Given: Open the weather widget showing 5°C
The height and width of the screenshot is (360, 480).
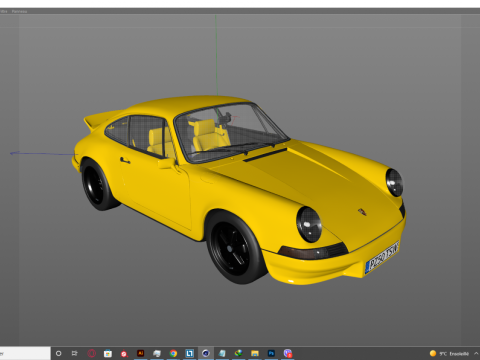Looking at the screenshot, I should [x=449, y=353].
